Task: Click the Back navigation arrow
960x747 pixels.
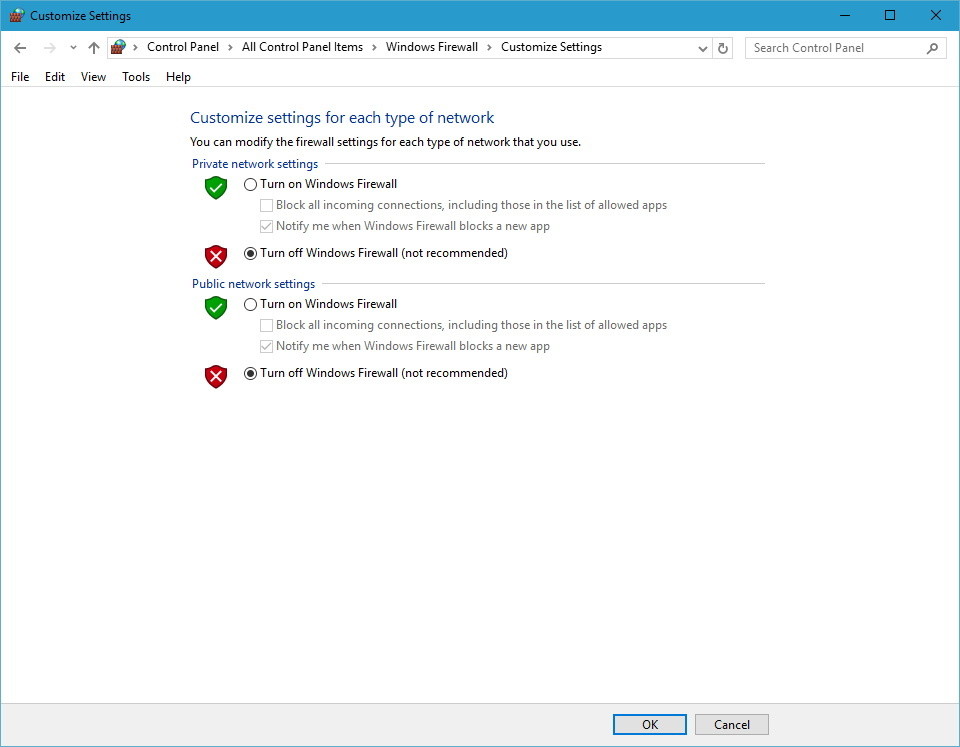Action: [x=20, y=47]
